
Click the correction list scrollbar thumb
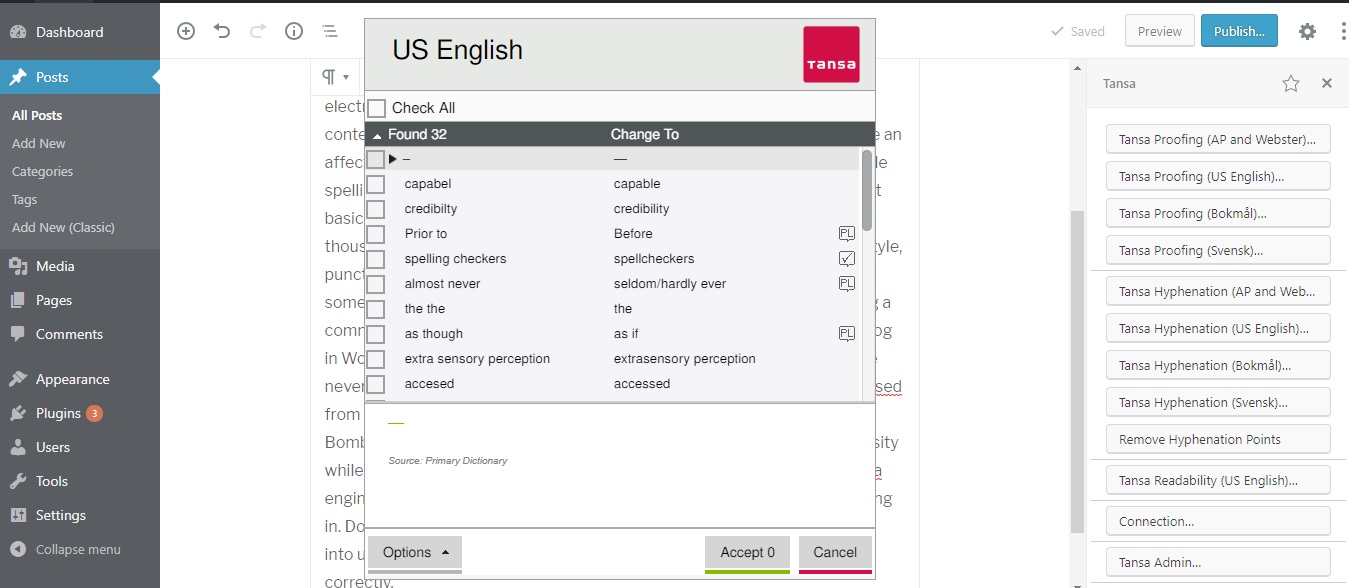pos(867,190)
